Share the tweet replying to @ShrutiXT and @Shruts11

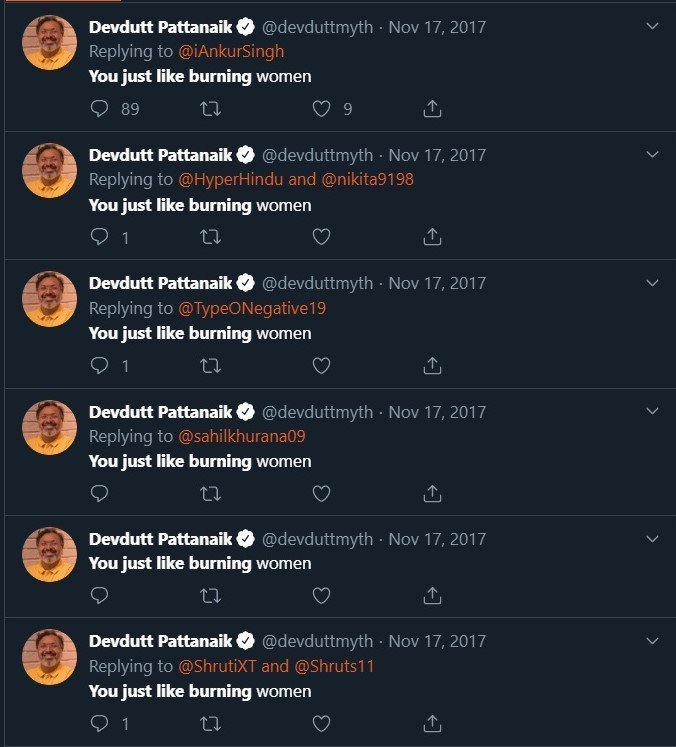(x=432, y=723)
